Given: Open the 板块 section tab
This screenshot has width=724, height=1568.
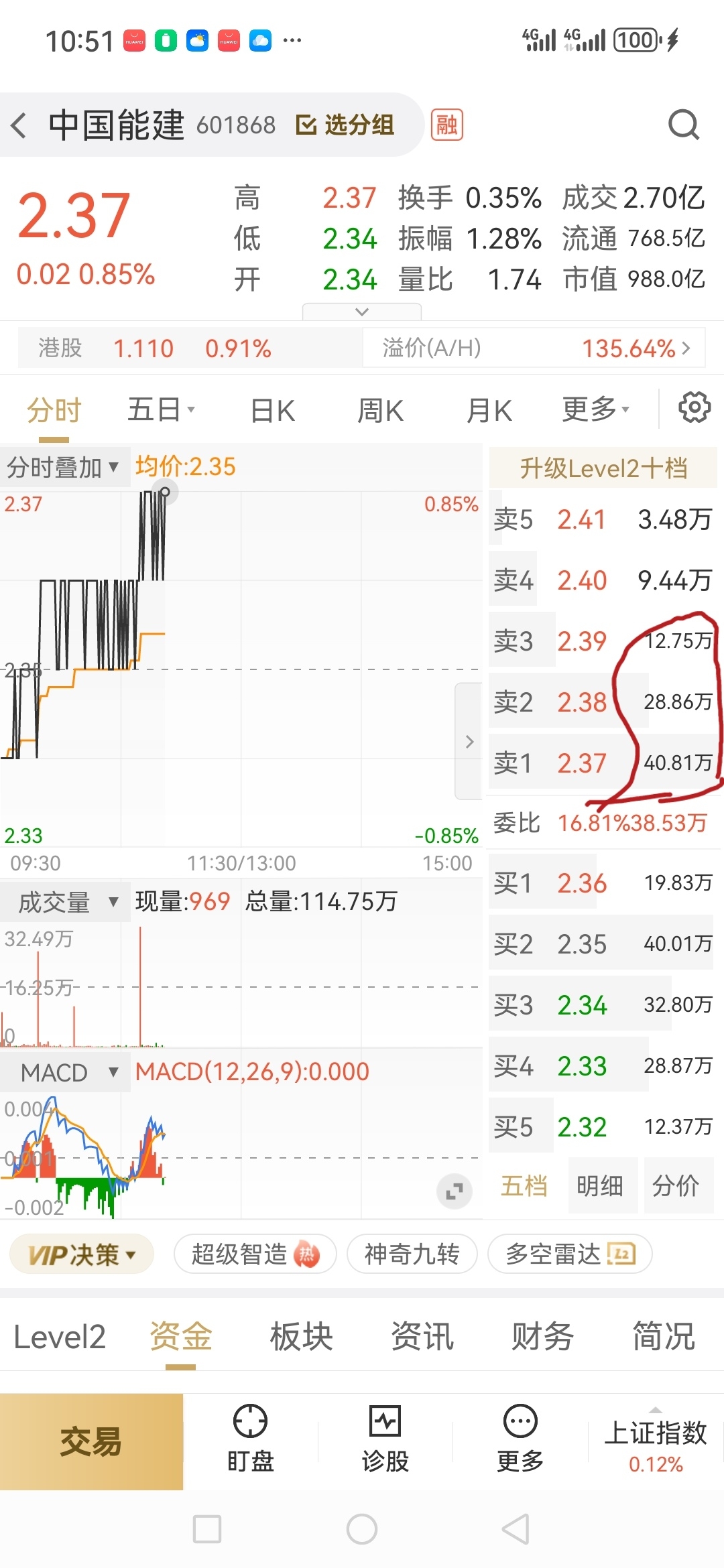Looking at the screenshot, I should point(301,1337).
